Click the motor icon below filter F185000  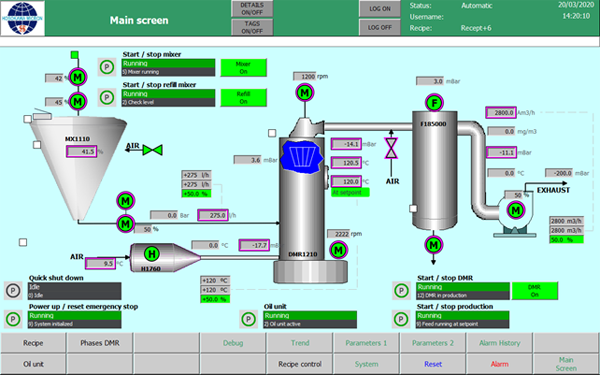434,245
